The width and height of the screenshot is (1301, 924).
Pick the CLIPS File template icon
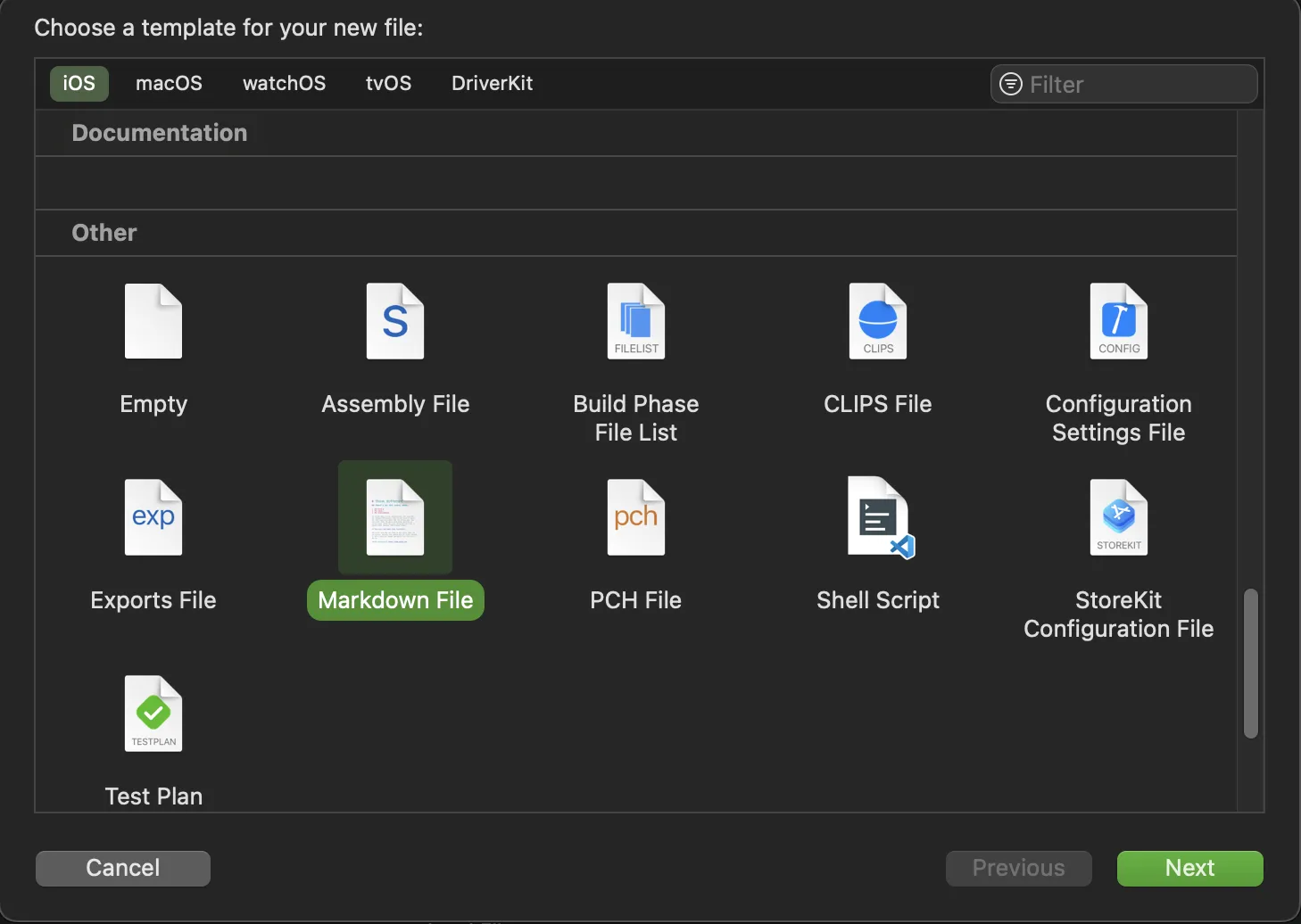click(x=878, y=322)
